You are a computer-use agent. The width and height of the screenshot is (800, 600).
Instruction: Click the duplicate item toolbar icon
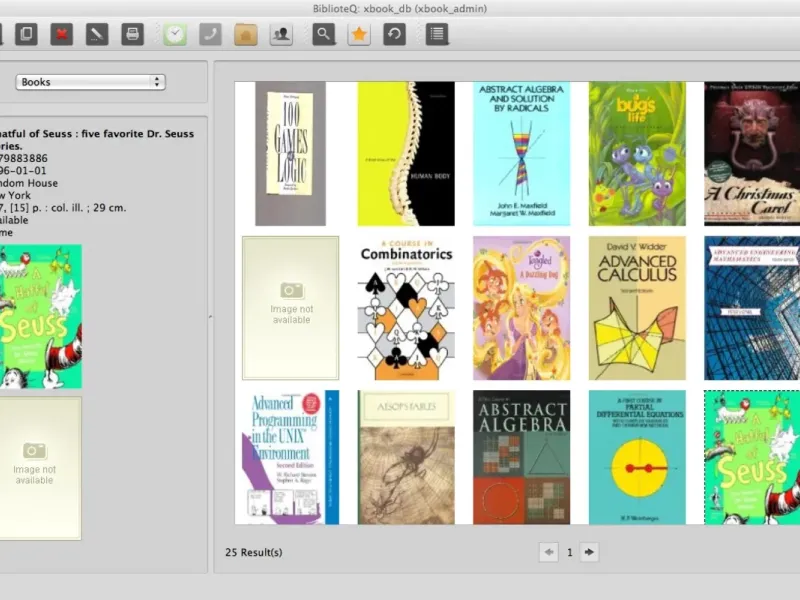point(27,34)
